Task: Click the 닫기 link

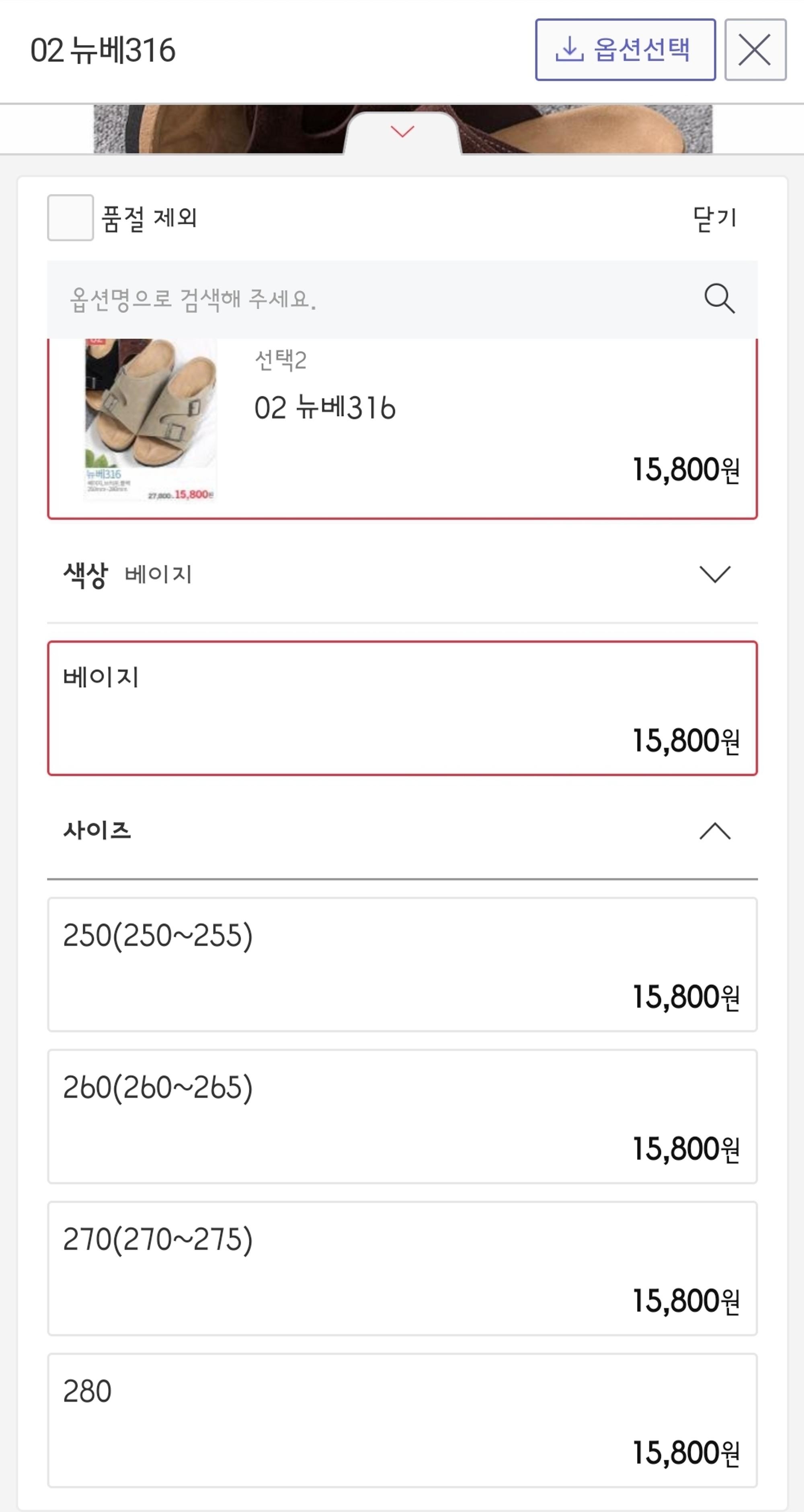Action: click(714, 218)
